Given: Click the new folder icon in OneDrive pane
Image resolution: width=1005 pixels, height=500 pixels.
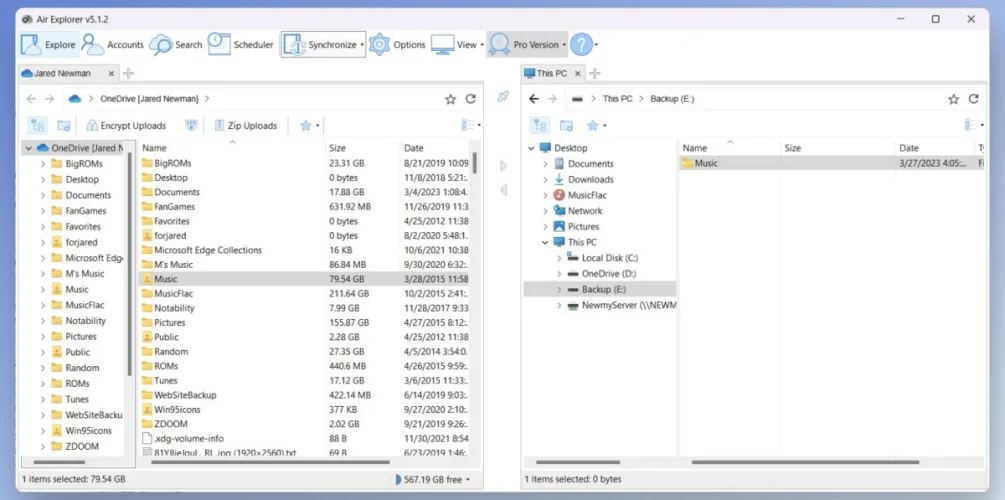Looking at the screenshot, I should (64, 126).
